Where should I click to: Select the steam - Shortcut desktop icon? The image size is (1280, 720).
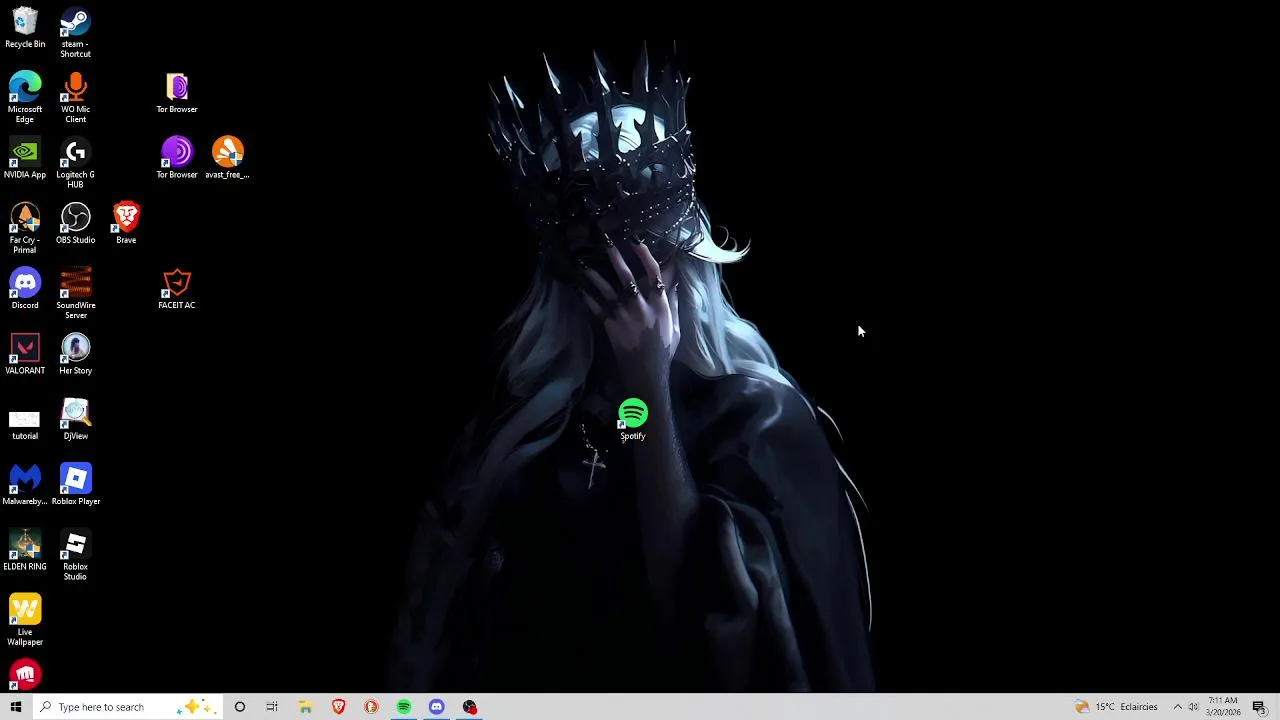75,32
